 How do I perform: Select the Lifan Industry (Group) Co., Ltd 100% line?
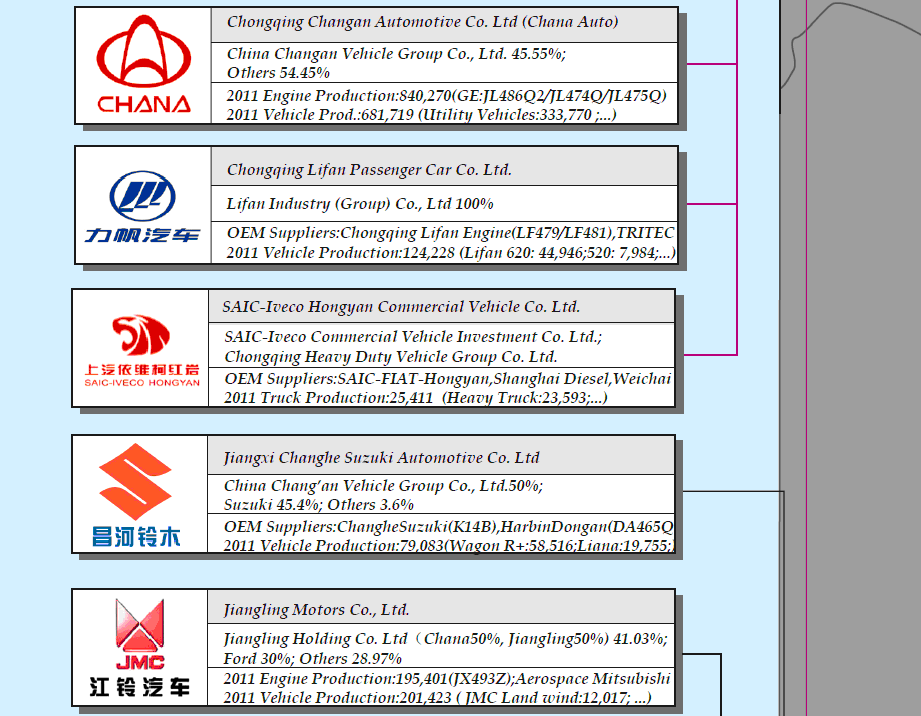point(360,204)
